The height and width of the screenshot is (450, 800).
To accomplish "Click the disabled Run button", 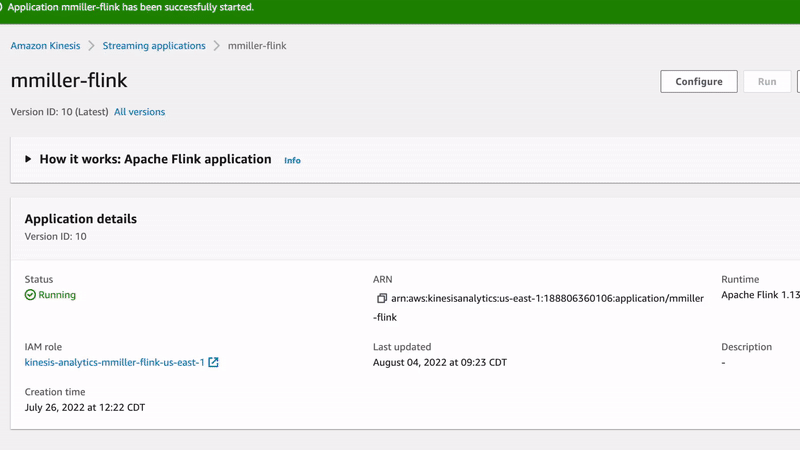I will click(767, 82).
